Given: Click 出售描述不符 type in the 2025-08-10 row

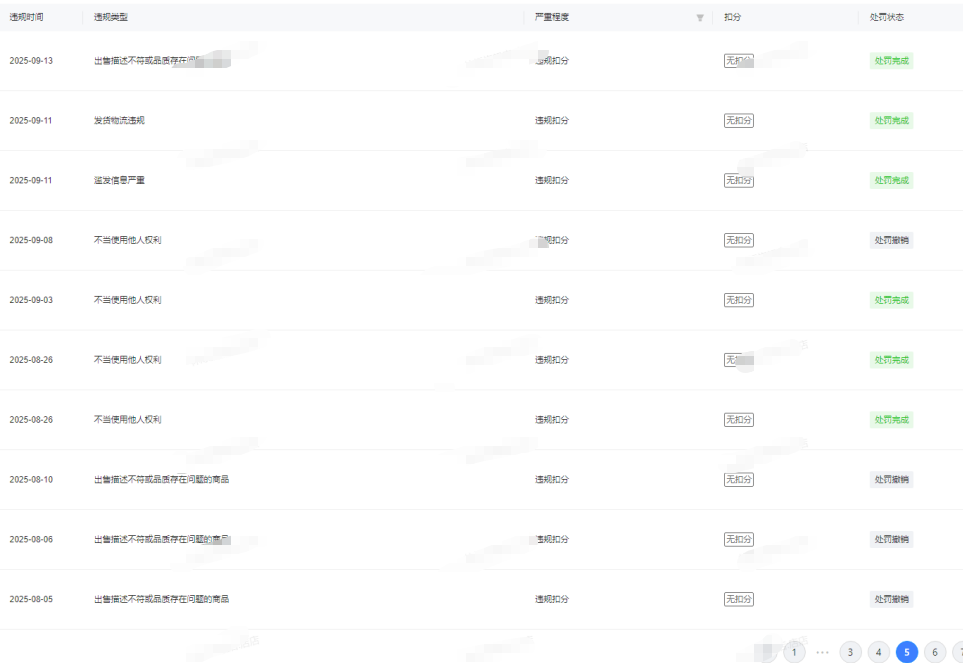Looking at the screenshot, I should [x=162, y=479].
